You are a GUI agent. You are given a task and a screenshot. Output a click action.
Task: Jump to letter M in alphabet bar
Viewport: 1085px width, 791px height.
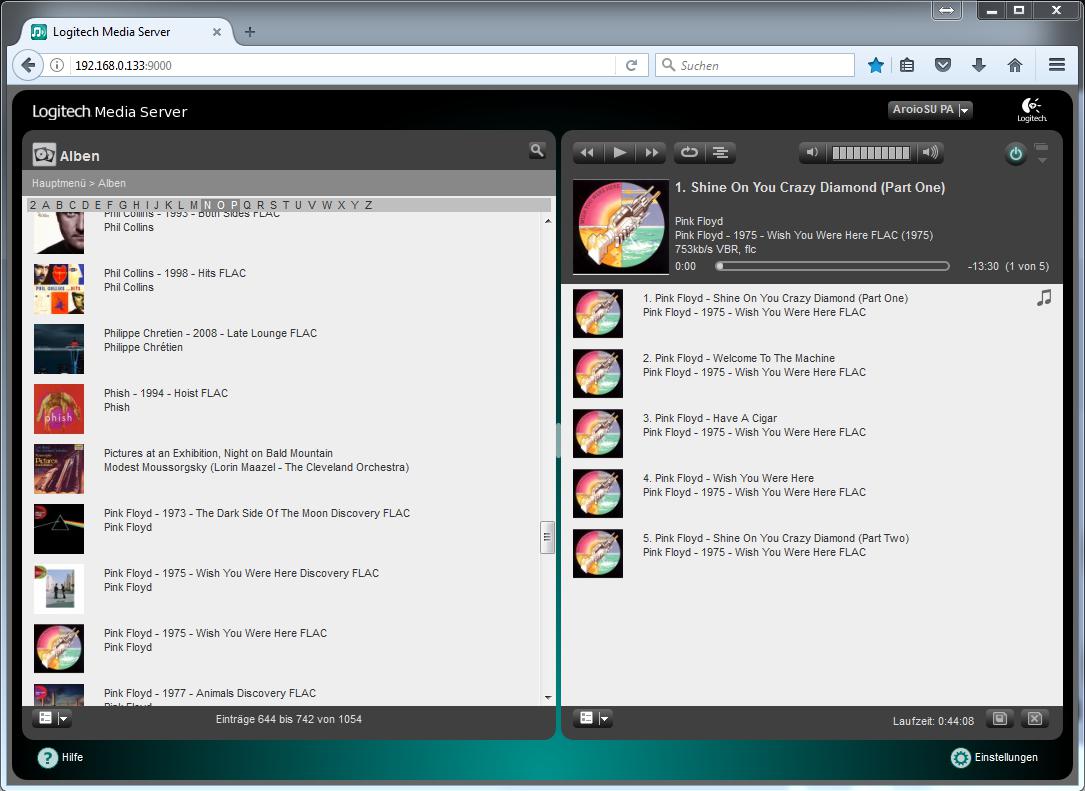[x=194, y=206]
